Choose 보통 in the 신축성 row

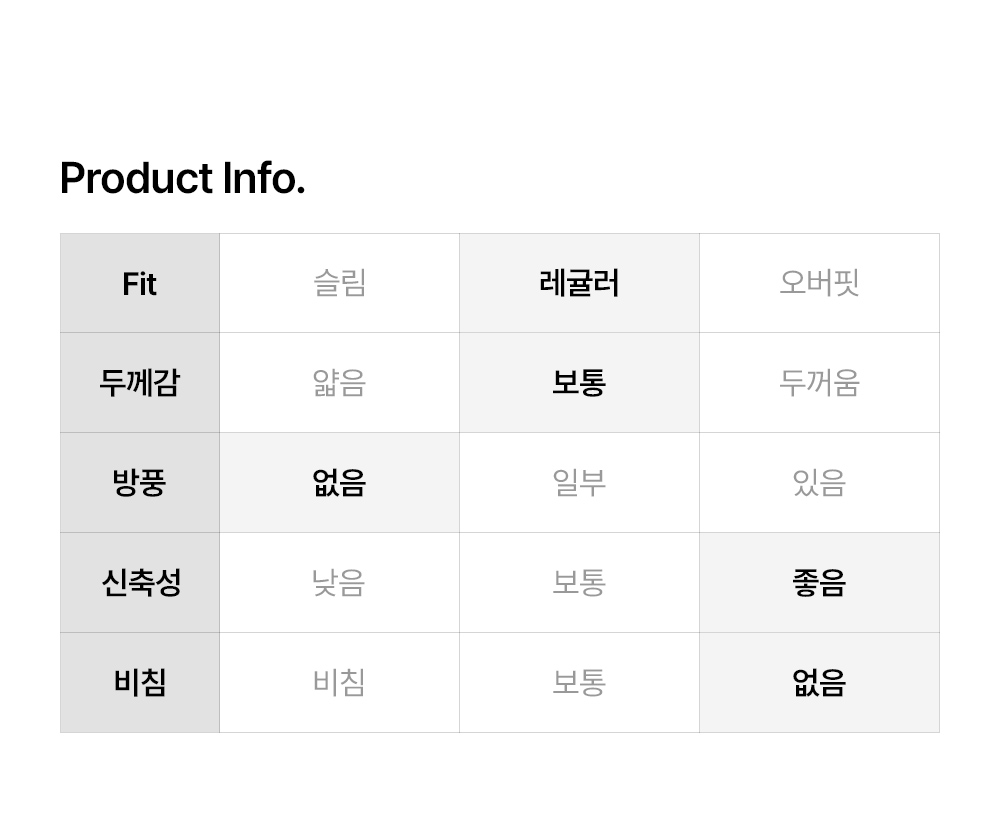[579, 583]
